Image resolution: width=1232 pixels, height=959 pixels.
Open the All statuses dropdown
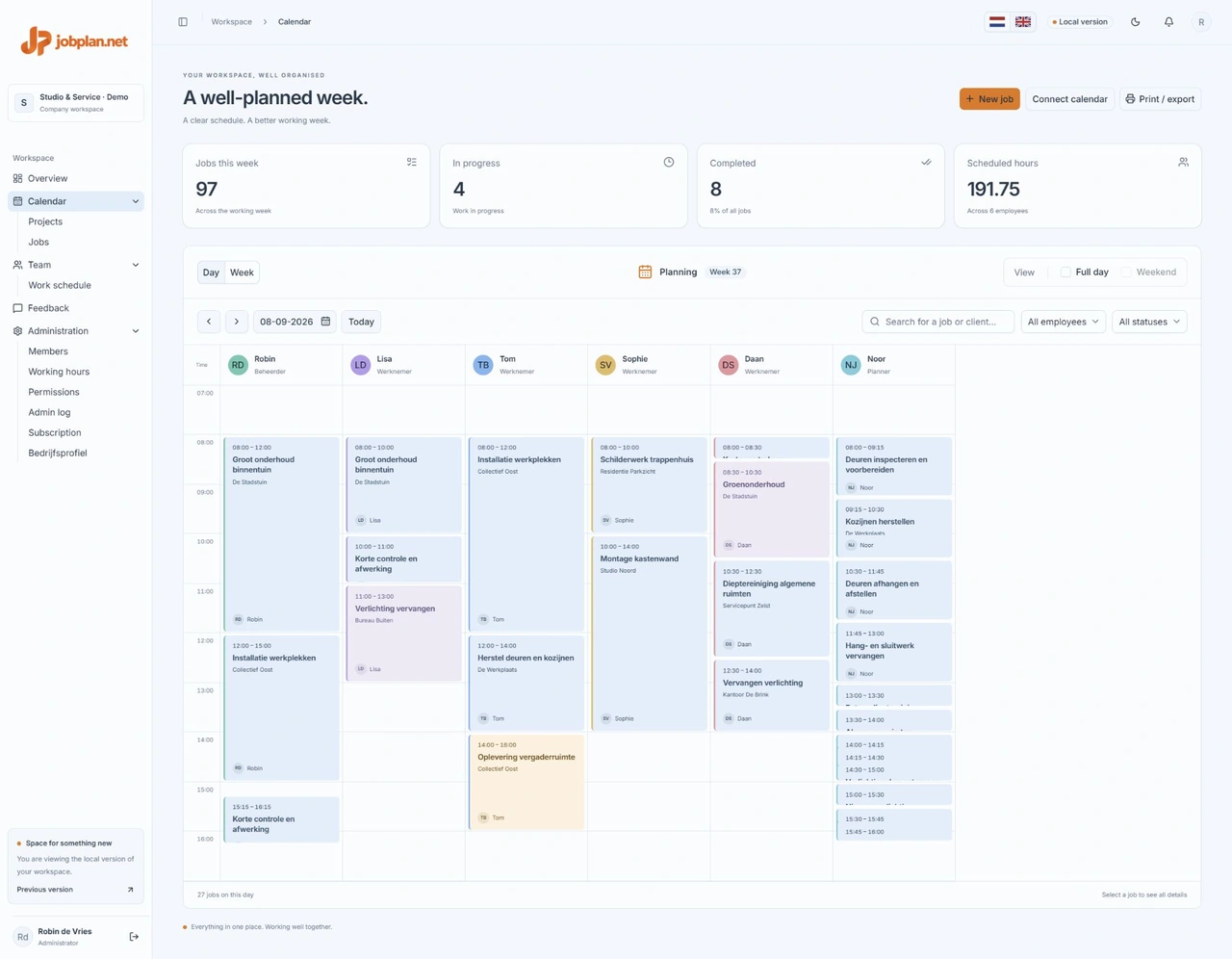pos(1149,322)
